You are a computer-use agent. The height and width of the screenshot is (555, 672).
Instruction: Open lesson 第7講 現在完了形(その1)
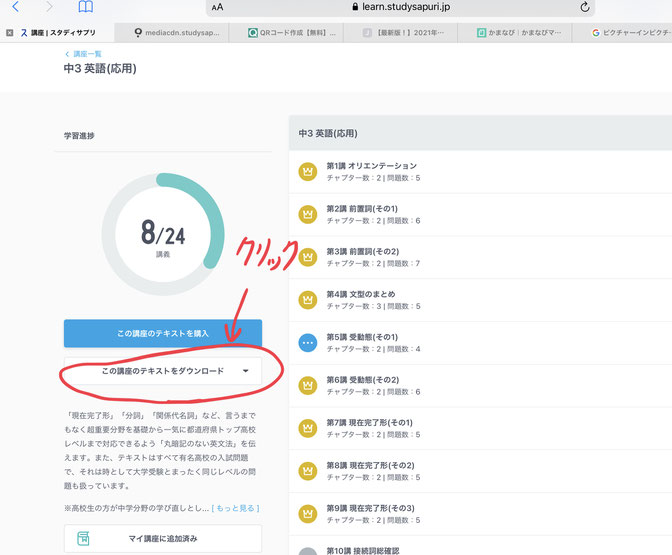tap(480, 429)
